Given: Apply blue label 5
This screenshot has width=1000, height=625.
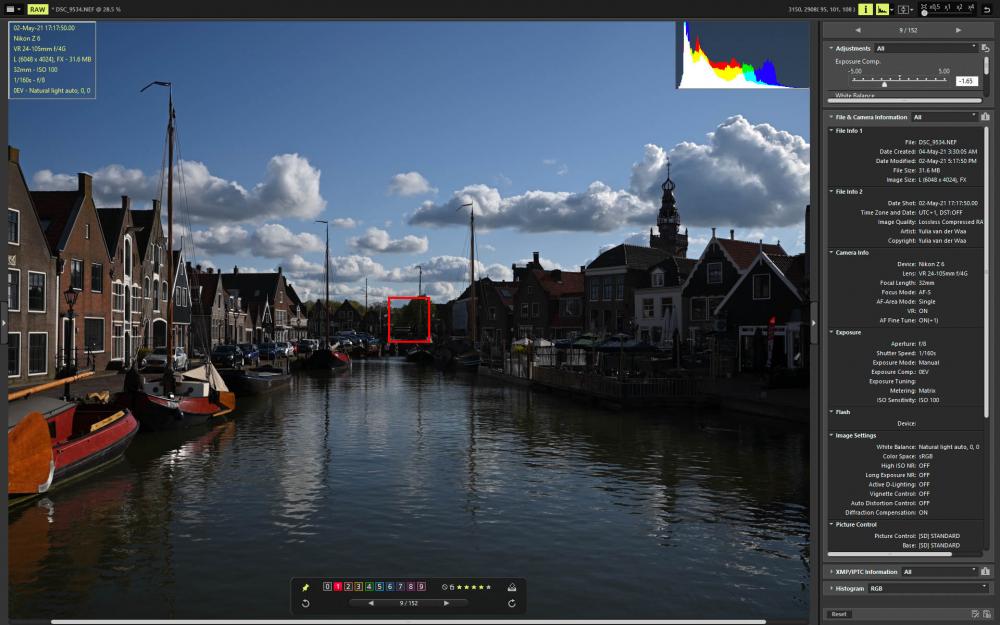Looking at the screenshot, I should point(379,587).
